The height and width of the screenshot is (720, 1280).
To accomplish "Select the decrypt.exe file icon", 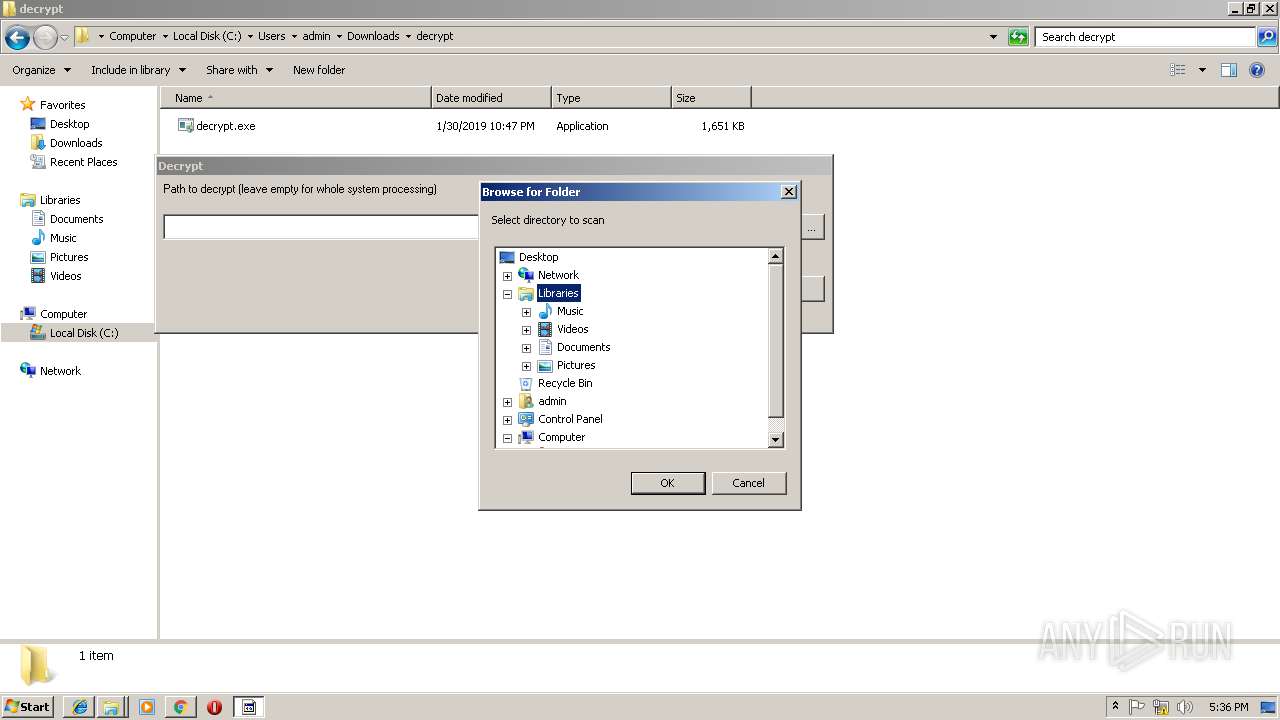I will 185,126.
